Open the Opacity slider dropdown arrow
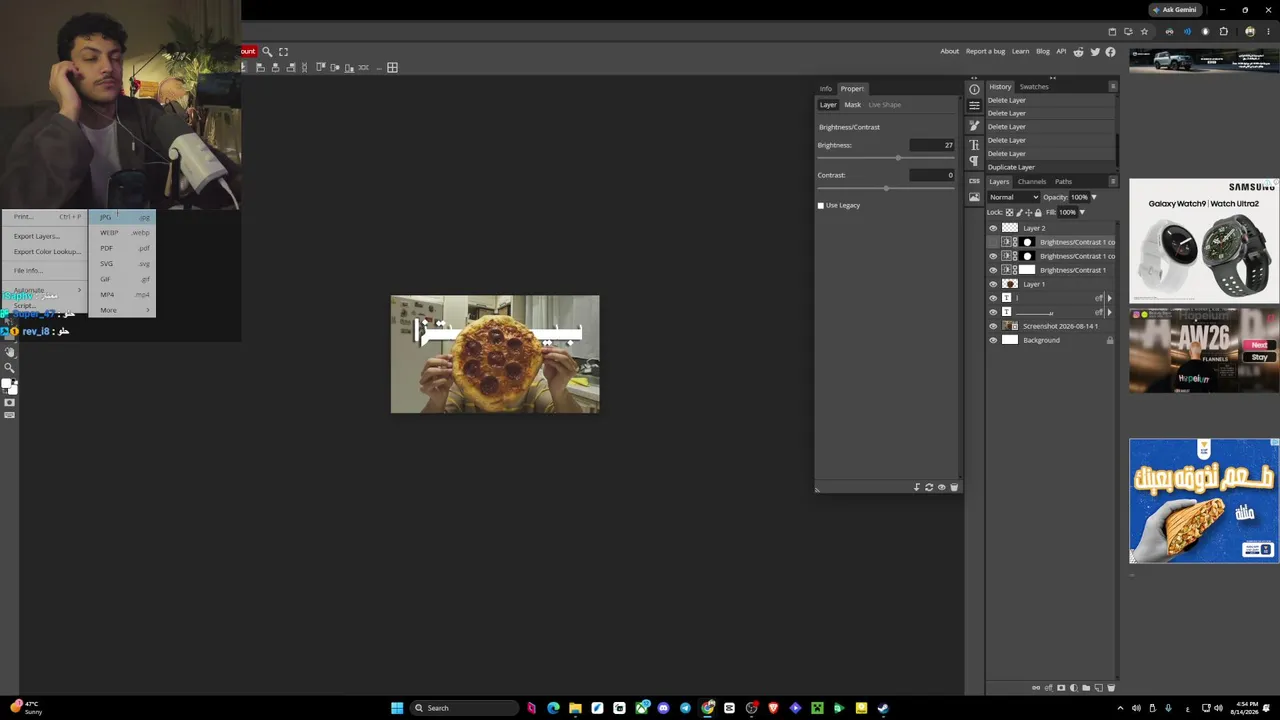 pyautogui.click(x=1094, y=197)
